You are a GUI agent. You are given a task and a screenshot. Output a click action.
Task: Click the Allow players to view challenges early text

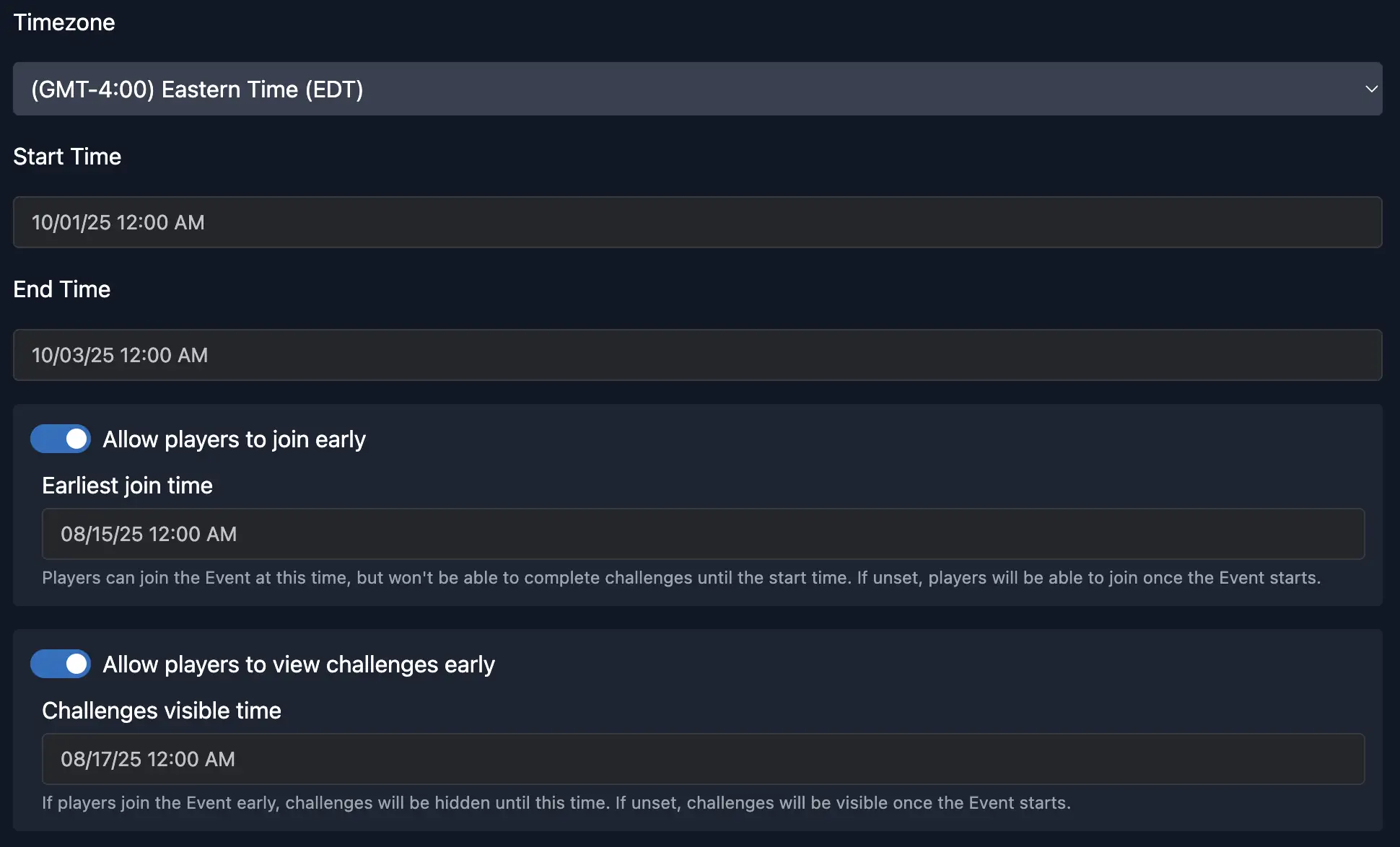[299, 664]
